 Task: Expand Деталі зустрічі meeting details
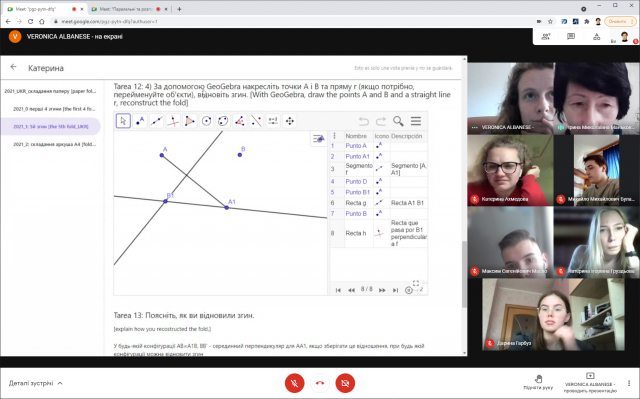pos(36,383)
